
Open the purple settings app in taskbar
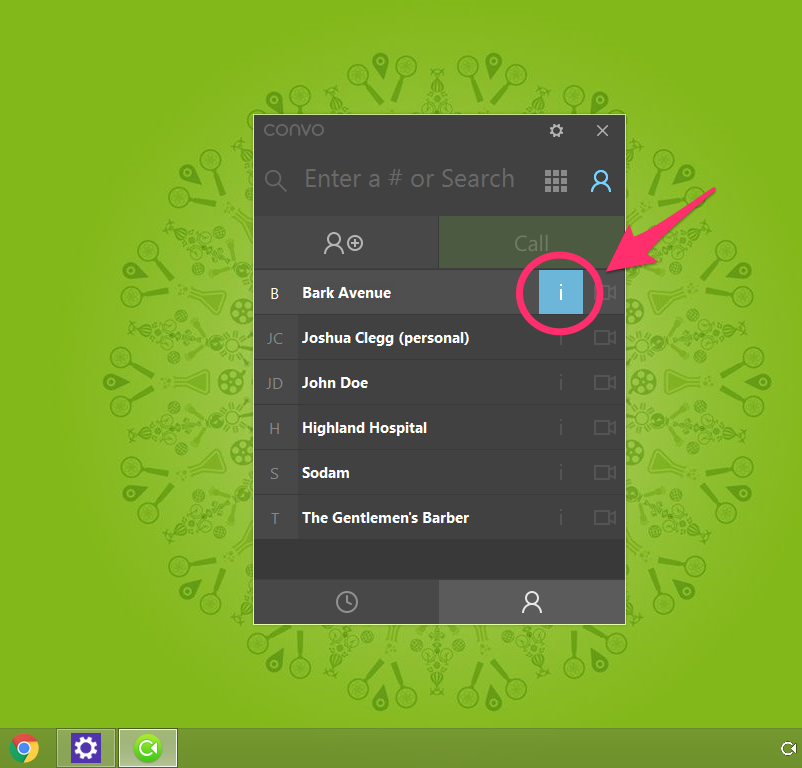(86, 748)
